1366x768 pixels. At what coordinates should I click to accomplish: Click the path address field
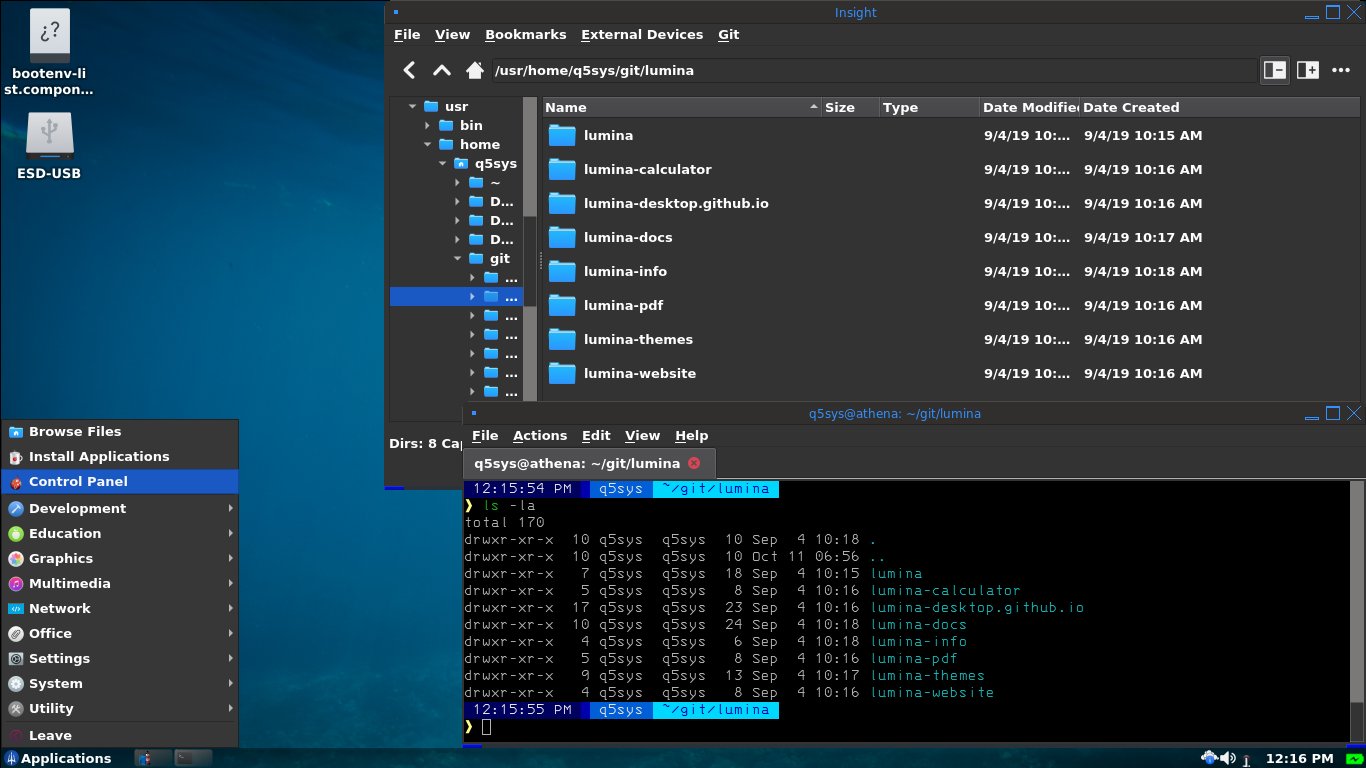870,70
